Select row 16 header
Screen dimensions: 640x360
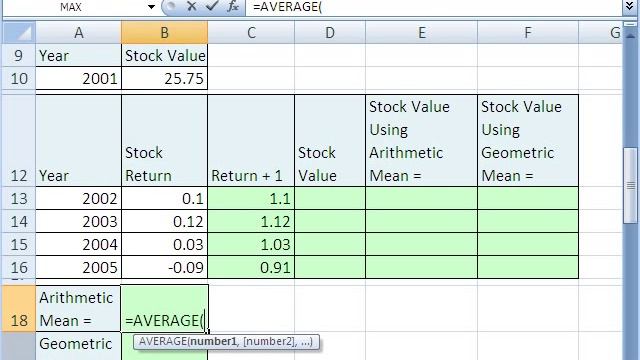click(x=19, y=267)
